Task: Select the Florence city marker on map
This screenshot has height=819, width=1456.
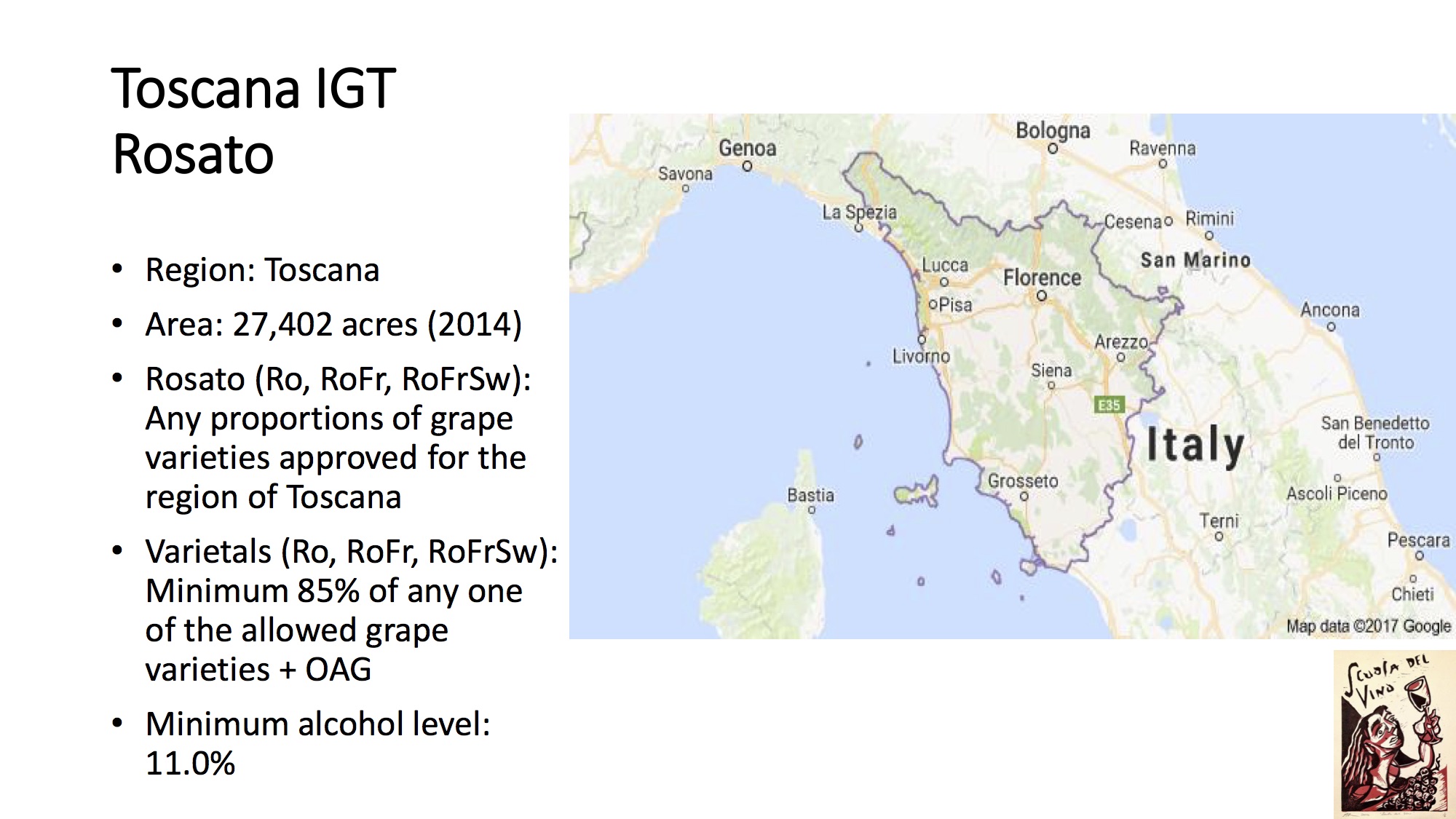Action: (1042, 296)
